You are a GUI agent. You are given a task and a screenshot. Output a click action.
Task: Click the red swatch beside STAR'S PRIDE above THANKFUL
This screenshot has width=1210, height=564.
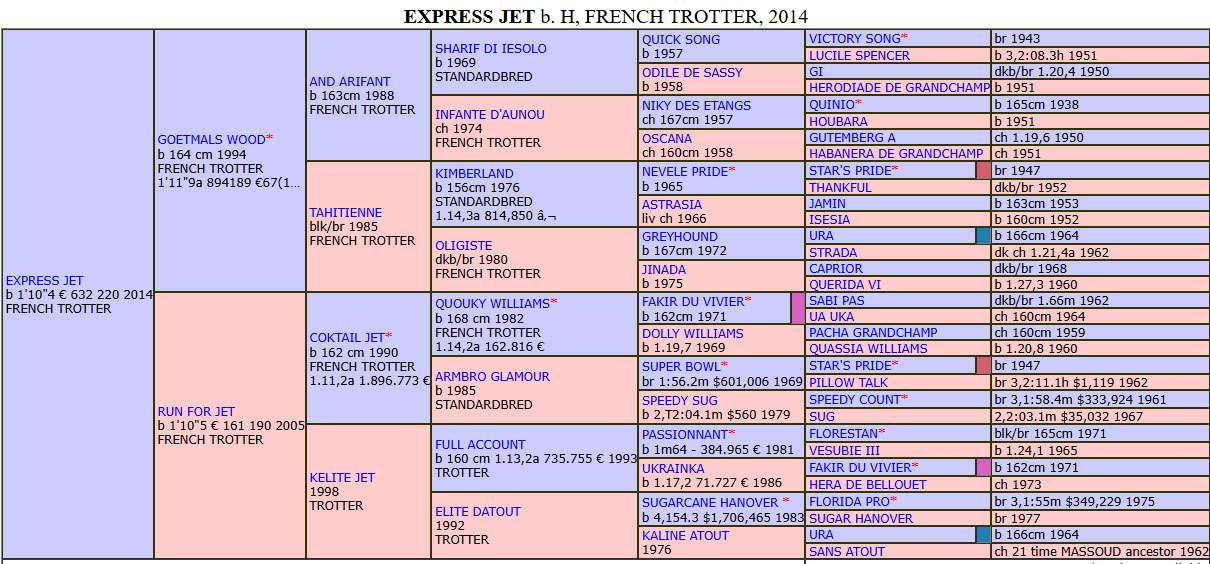tap(983, 171)
